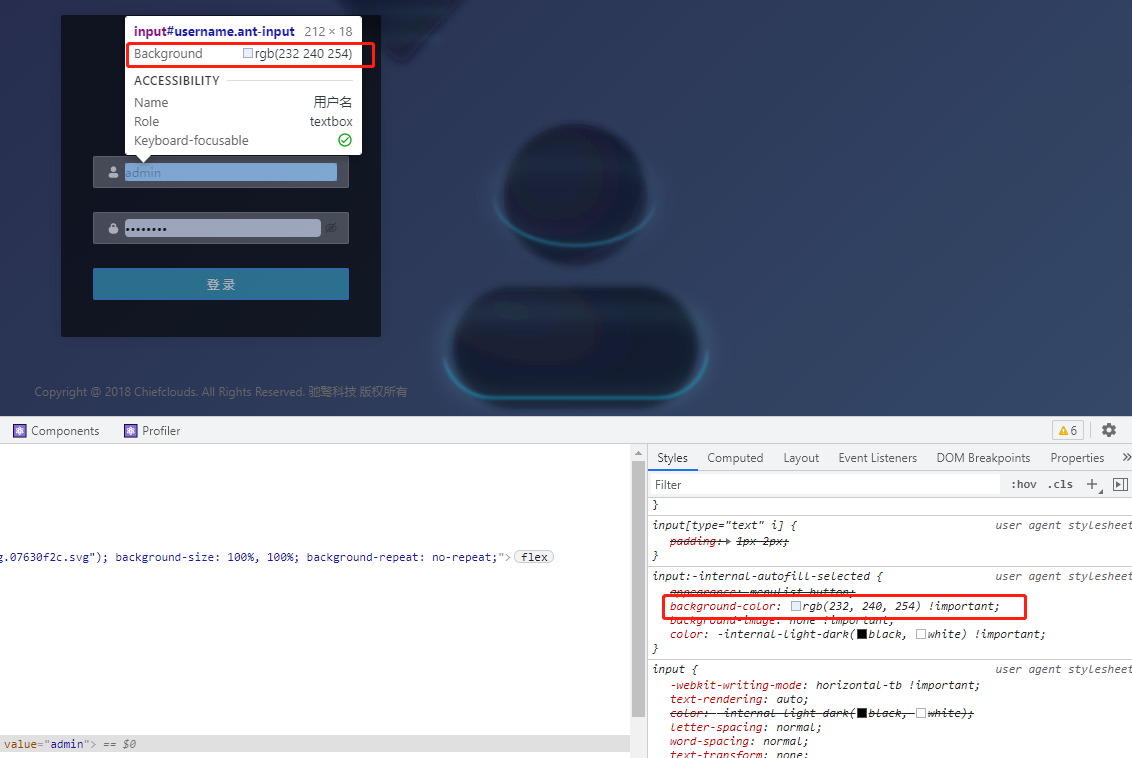Click the Components panel icon

20,430
